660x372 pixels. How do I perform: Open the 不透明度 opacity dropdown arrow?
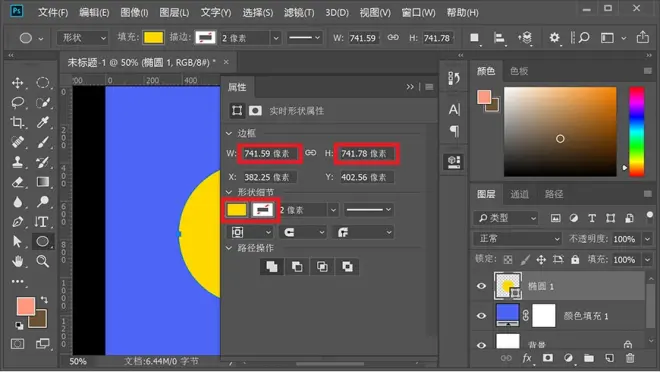tap(647, 239)
